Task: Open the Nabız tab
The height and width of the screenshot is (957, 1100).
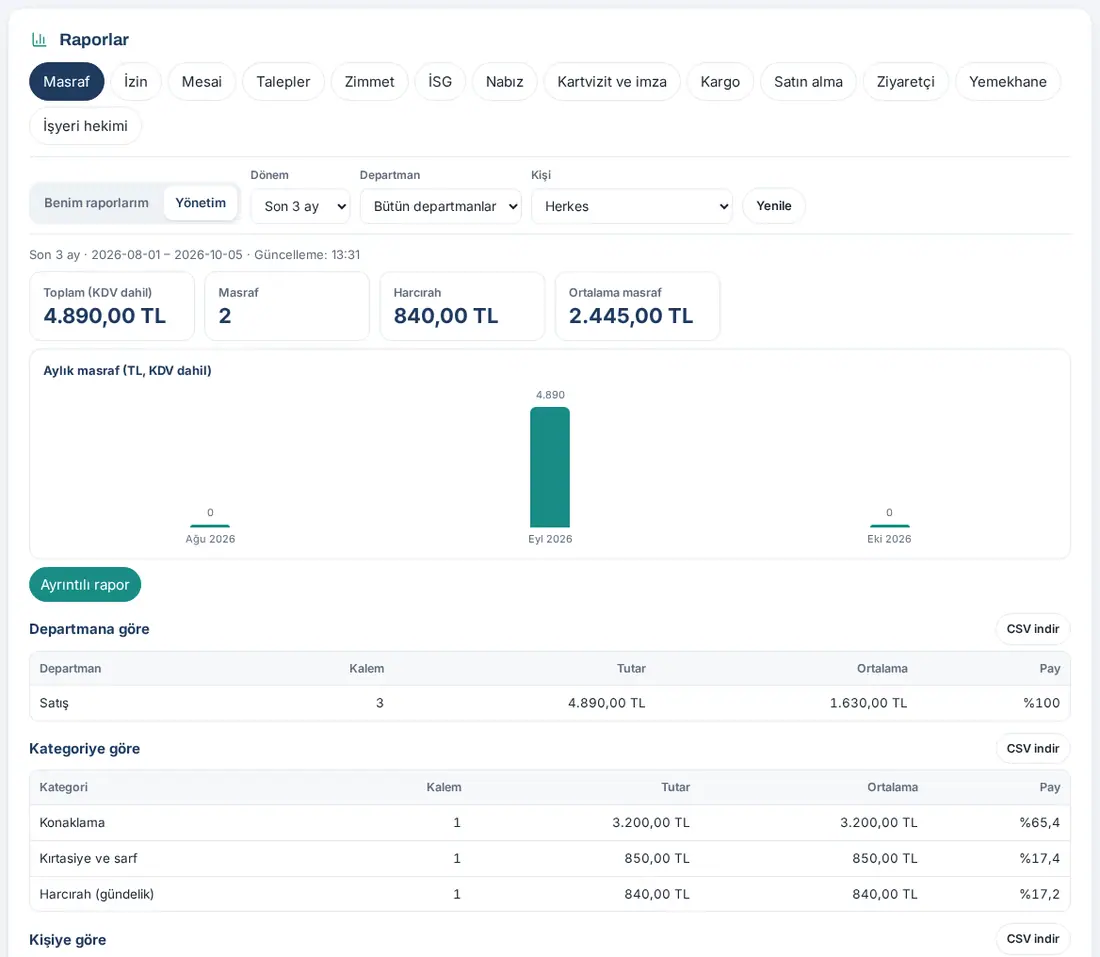Action: coord(504,81)
